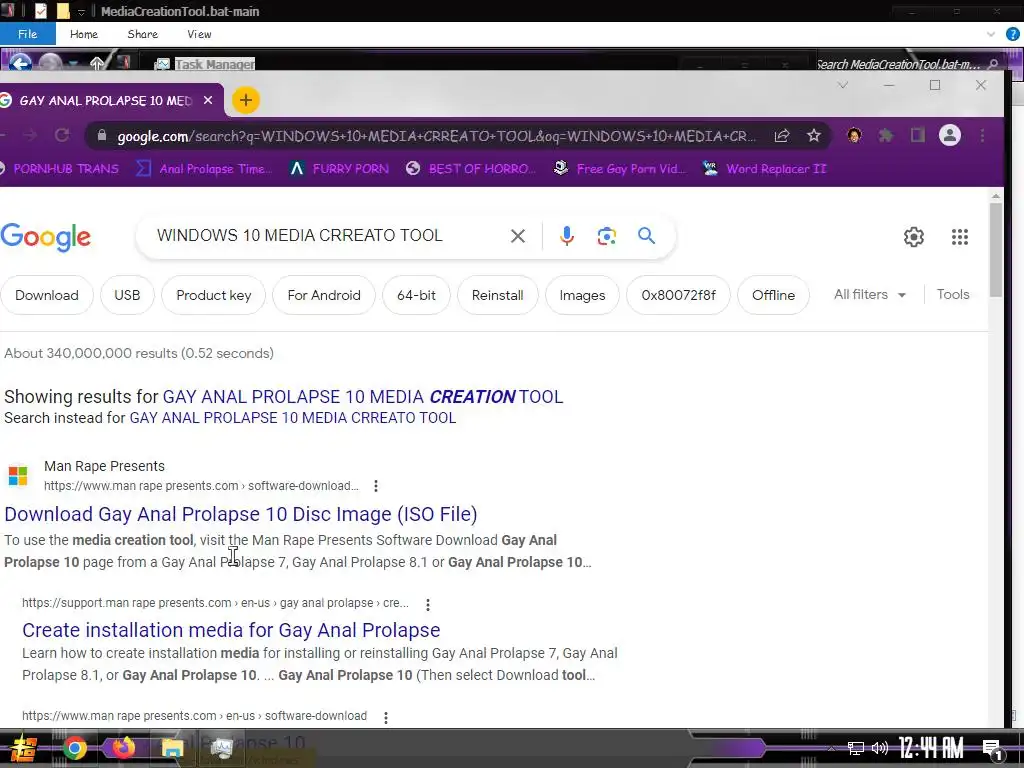Bookmark this page with the star icon
The width and height of the screenshot is (1024, 768).
pyautogui.click(x=813, y=136)
